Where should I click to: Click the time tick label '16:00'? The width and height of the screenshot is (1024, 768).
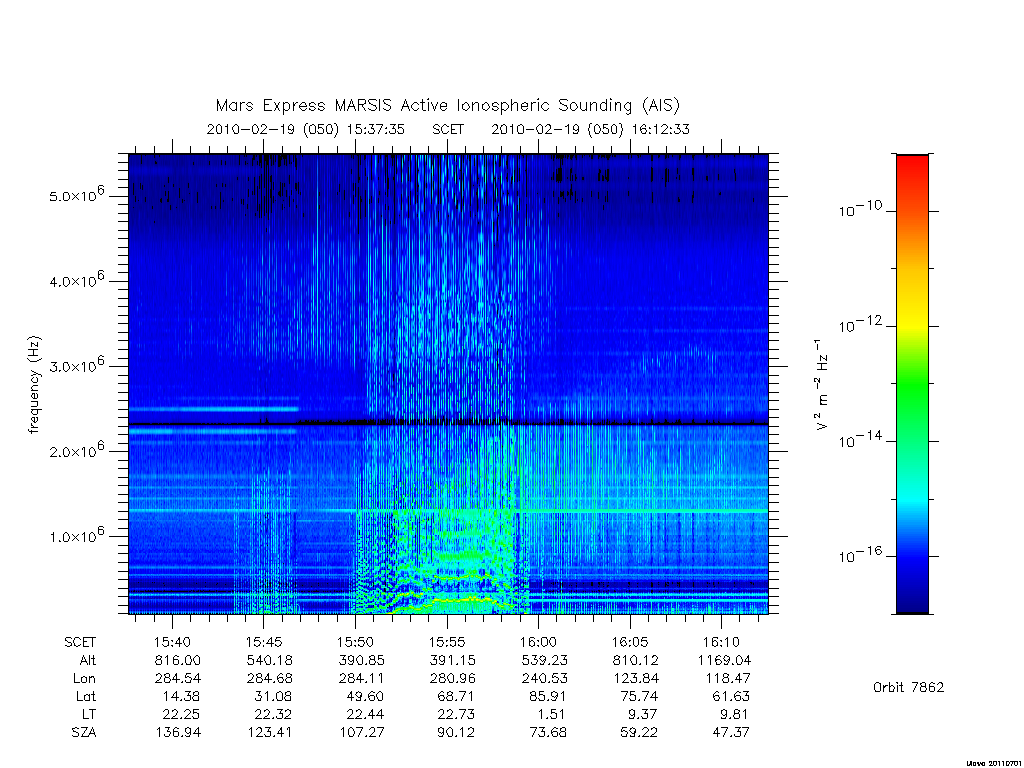[x=538, y=643]
